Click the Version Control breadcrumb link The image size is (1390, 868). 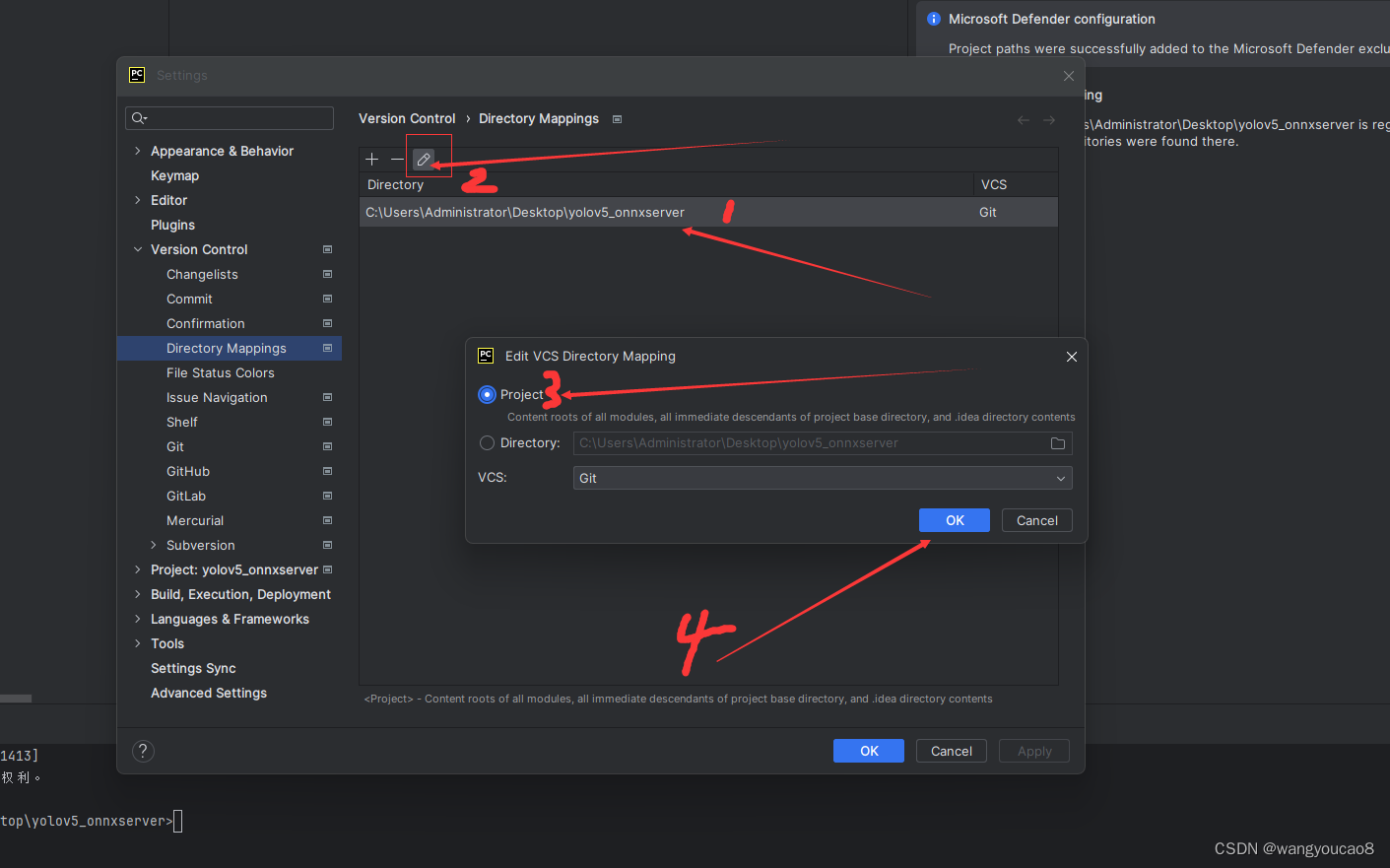407,118
